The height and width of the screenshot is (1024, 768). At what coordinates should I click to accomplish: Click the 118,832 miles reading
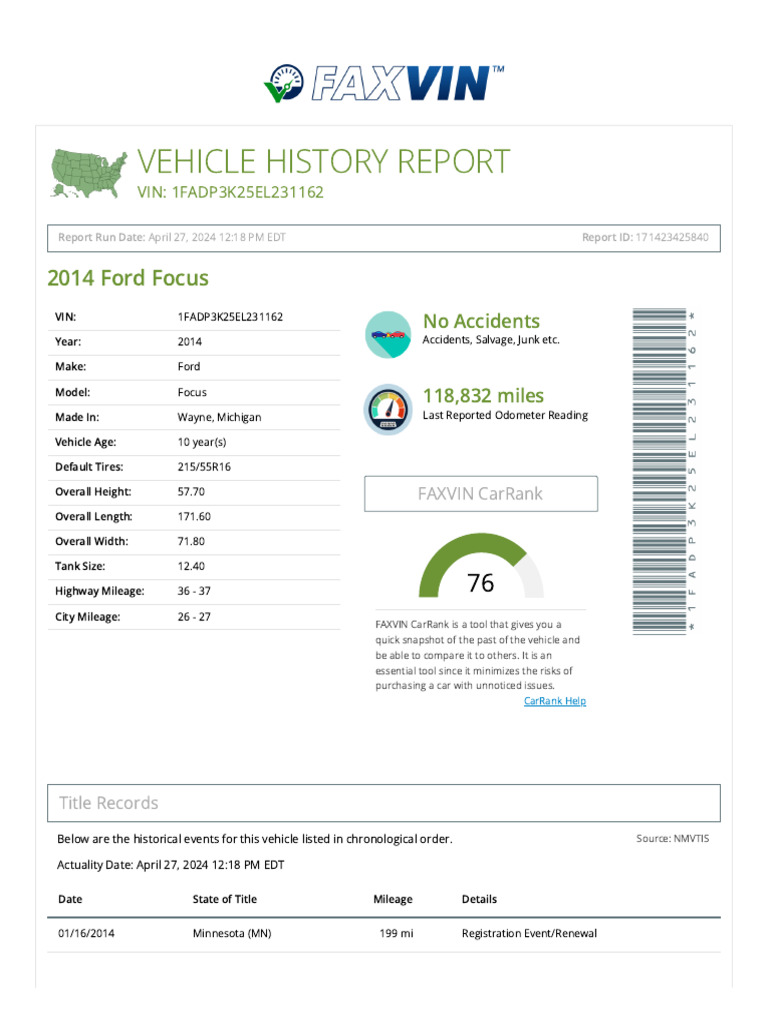pos(483,396)
